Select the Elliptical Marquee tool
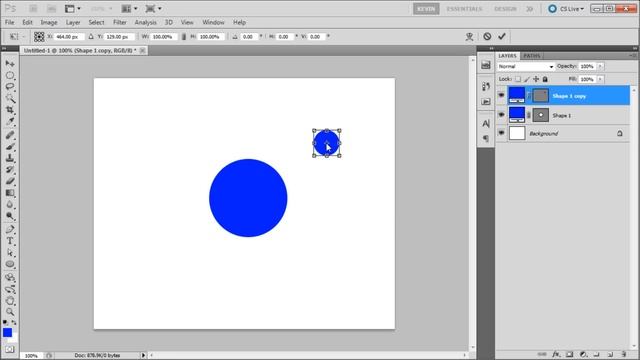The width and height of the screenshot is (640, 360). (10, 76)
